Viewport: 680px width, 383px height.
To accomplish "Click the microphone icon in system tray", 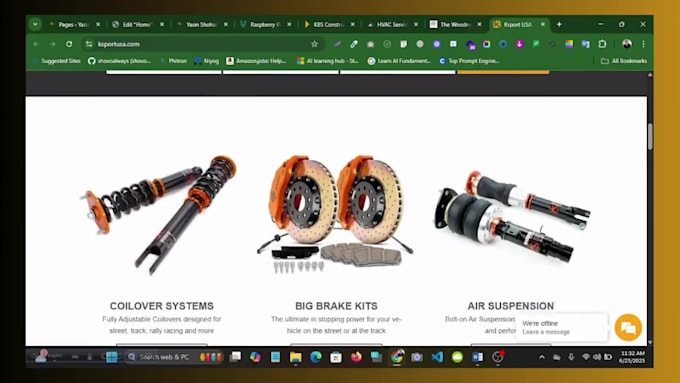I will point(571,357).
